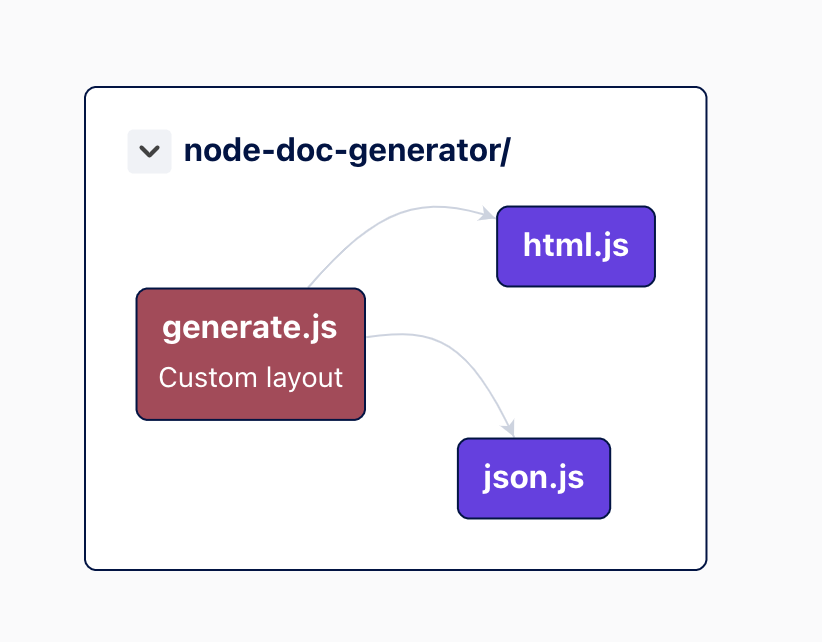The width and height of the screenshot is (822, 642).
Task: Select the Custom layout node badge
Action: 250,378
